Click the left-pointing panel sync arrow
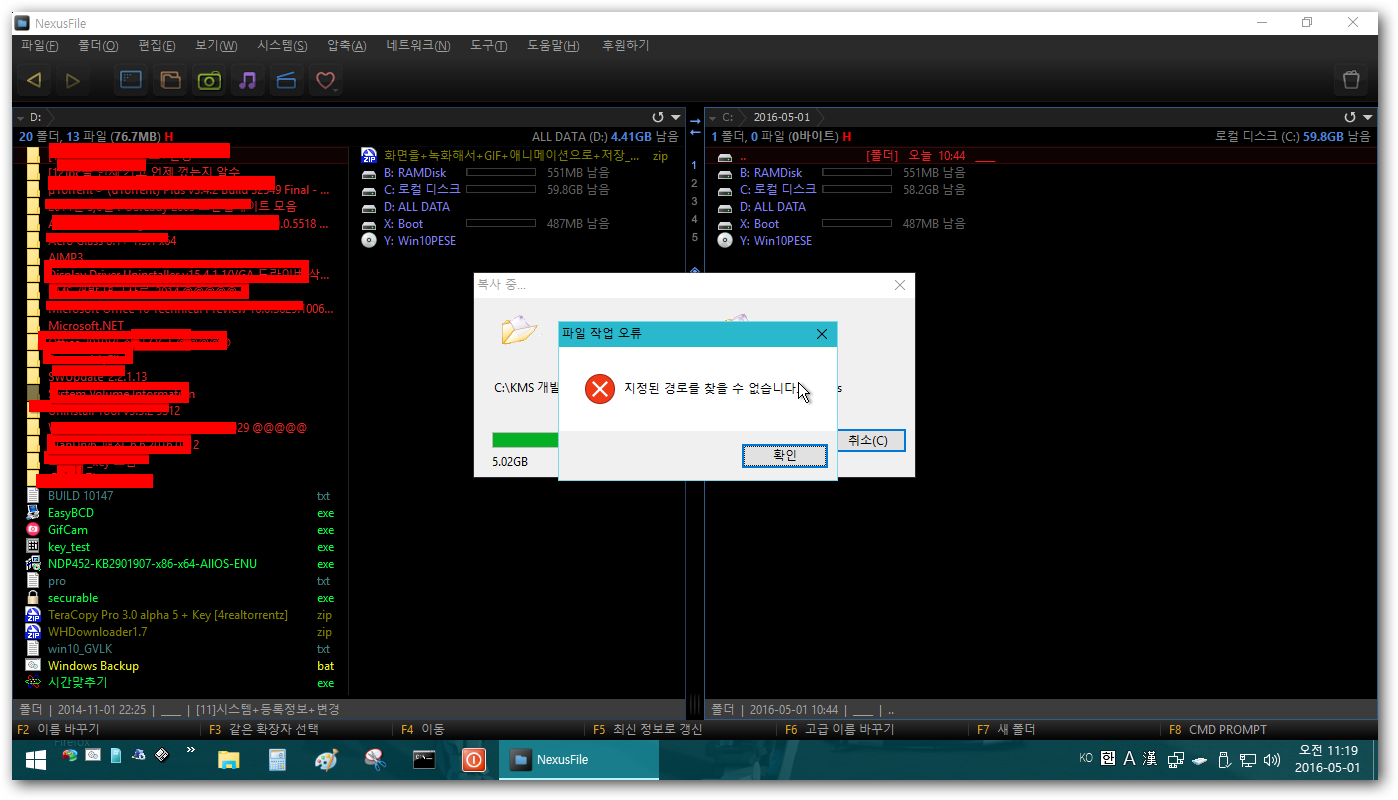Viewport: 1398px width, 800px height. (695, 133)
